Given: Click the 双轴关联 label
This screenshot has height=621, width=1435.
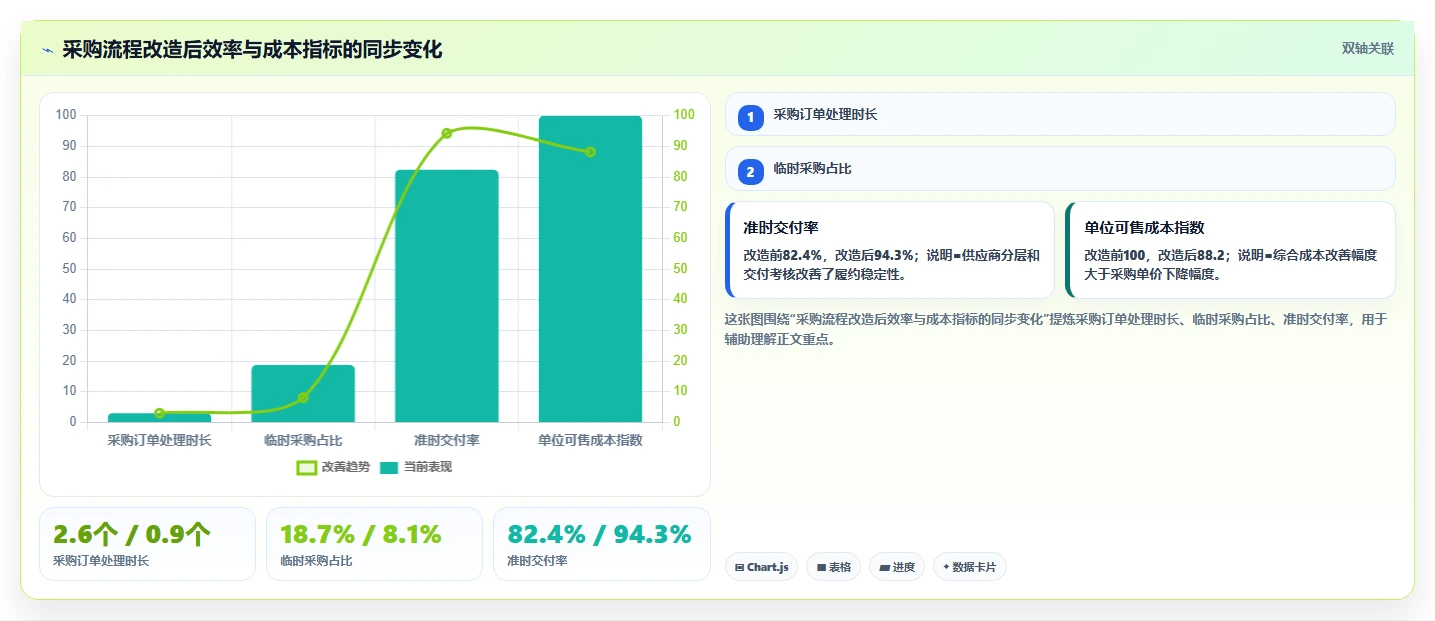Looking at the screenshot, I should pyautogui.click(x=1367, y=49).
